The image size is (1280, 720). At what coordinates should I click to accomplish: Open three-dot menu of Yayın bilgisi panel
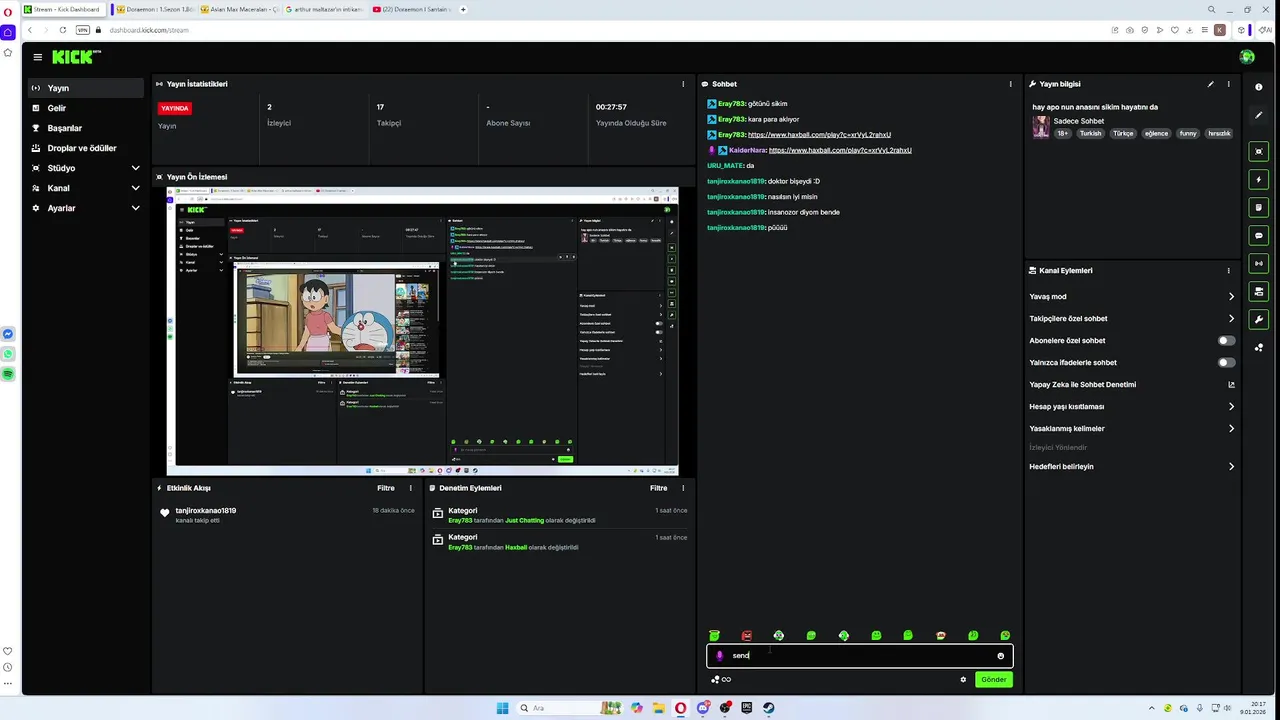coord(1229,84)
